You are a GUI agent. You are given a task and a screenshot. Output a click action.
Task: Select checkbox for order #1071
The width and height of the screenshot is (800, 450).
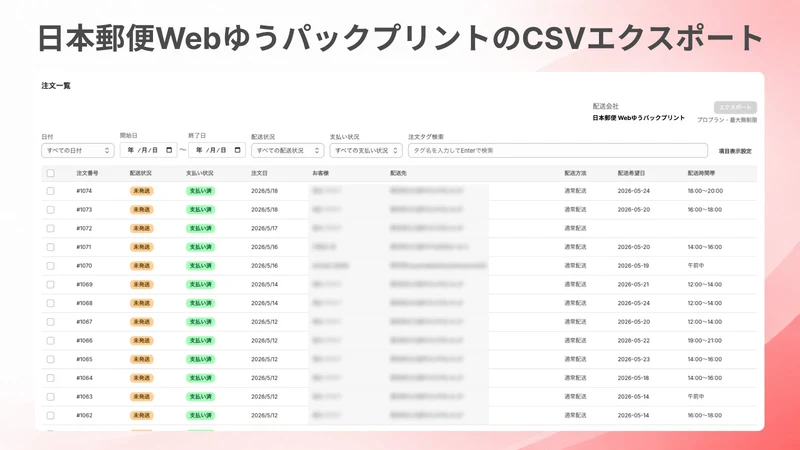pyautogui.click(x=51, y=247)
